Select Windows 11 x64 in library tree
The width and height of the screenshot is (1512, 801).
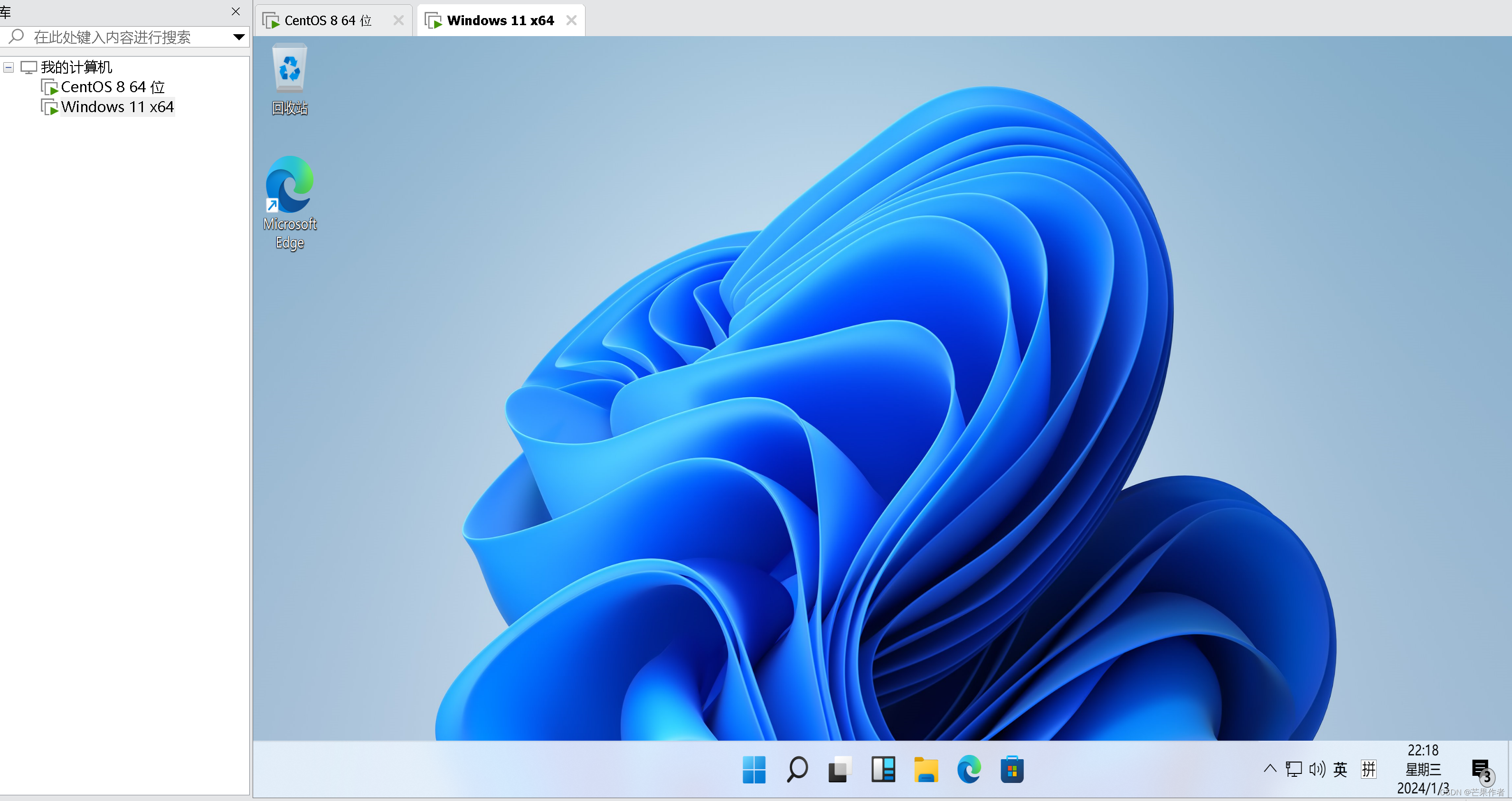tap(117, 107)
